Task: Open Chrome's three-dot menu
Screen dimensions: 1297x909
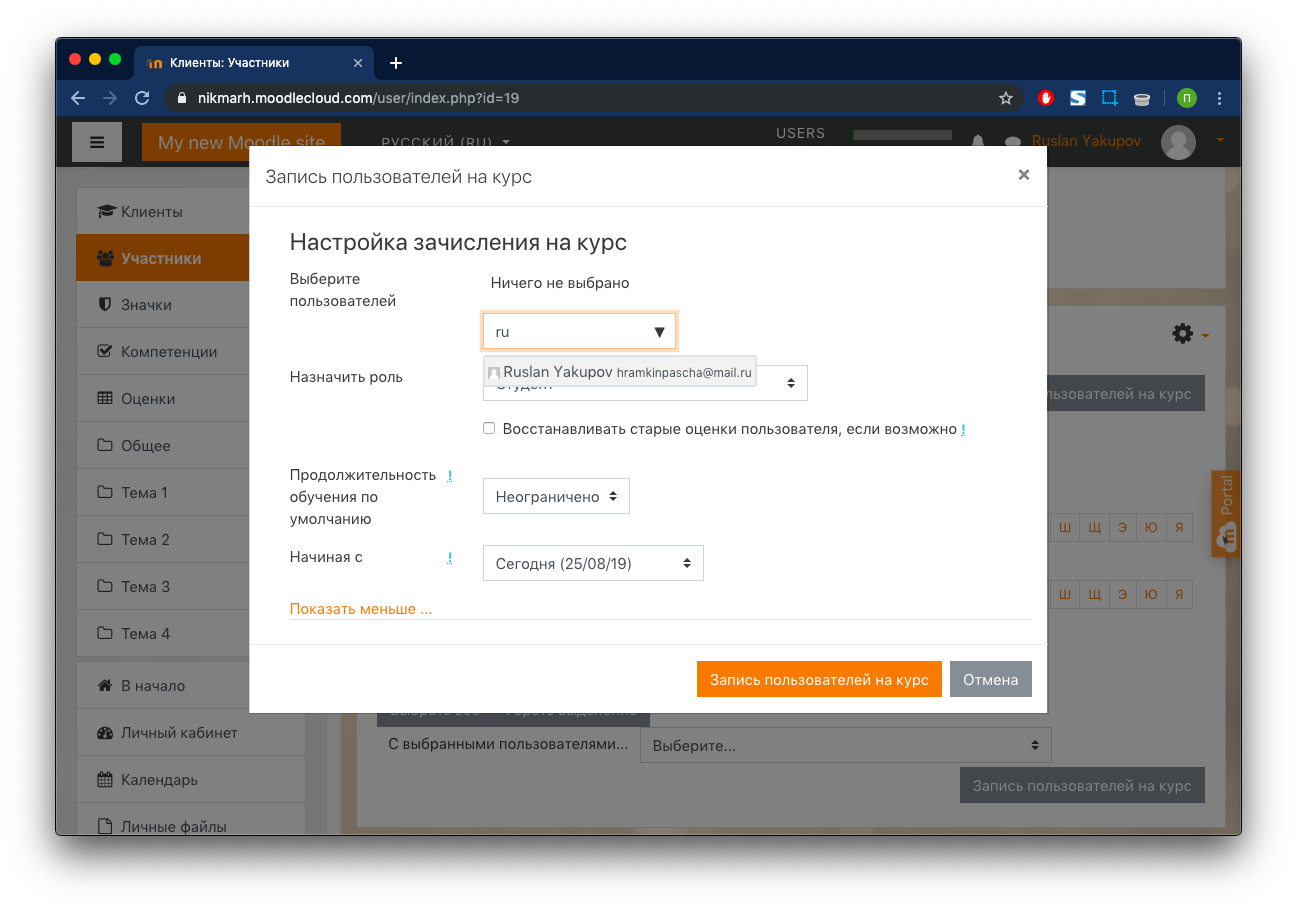Action: pyautogui.click(x=1219, y=98)
